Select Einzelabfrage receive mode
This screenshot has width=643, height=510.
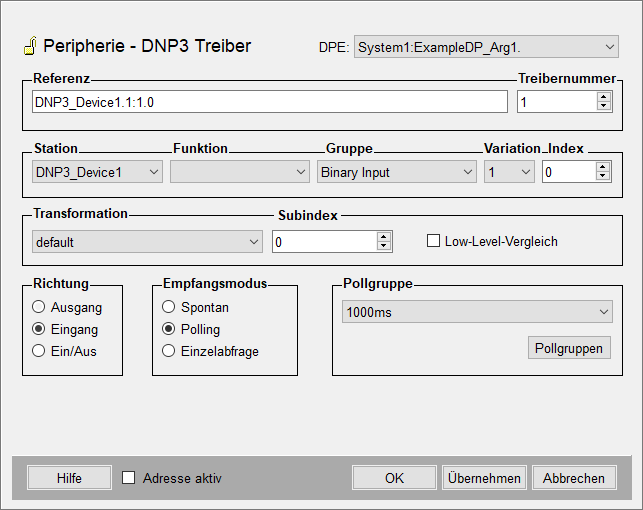pyautogui.click(x=169, y=351)
